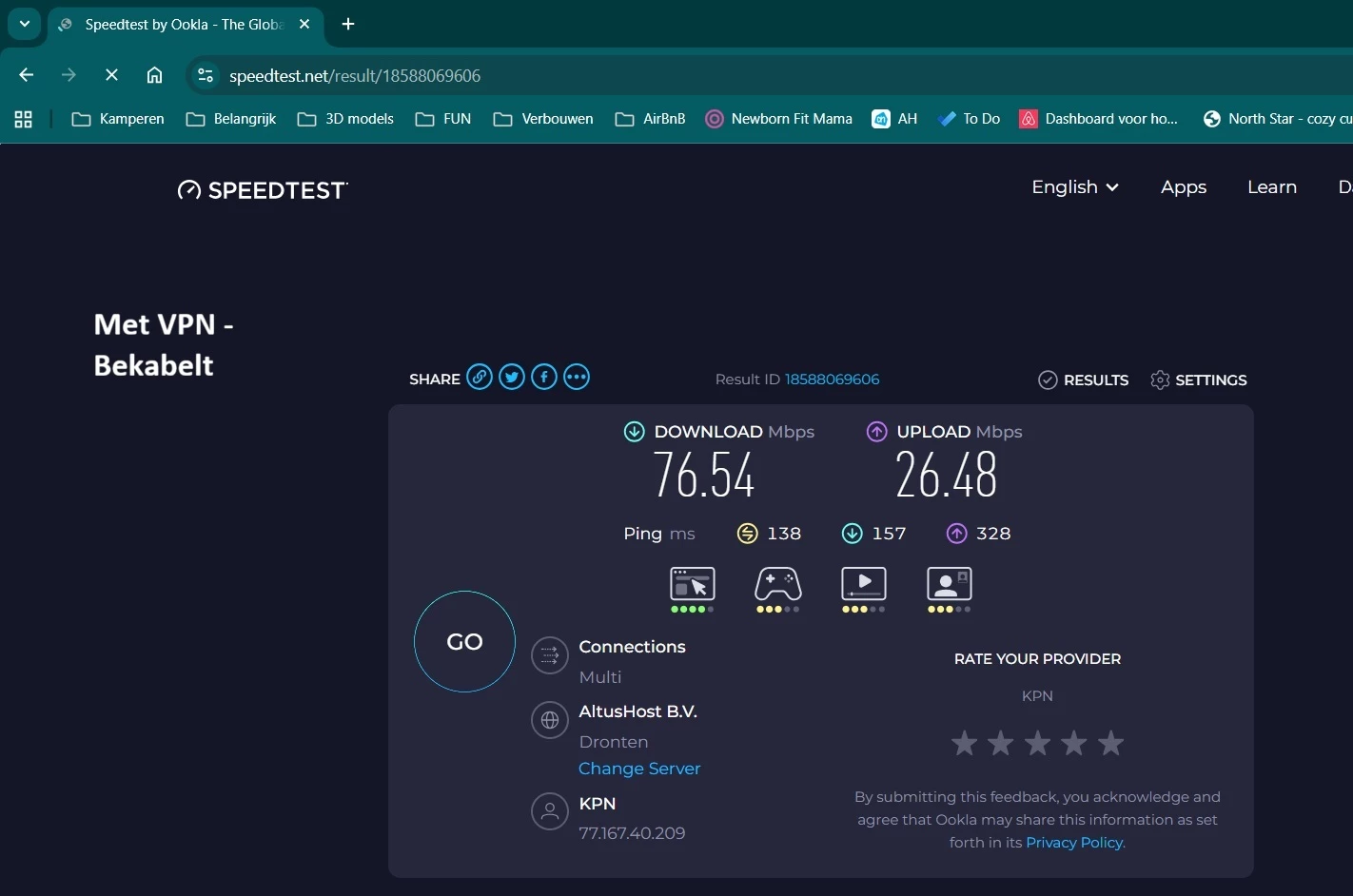Open the To Do bookmark
1353x896 pixels.
(x=970, y=119)
